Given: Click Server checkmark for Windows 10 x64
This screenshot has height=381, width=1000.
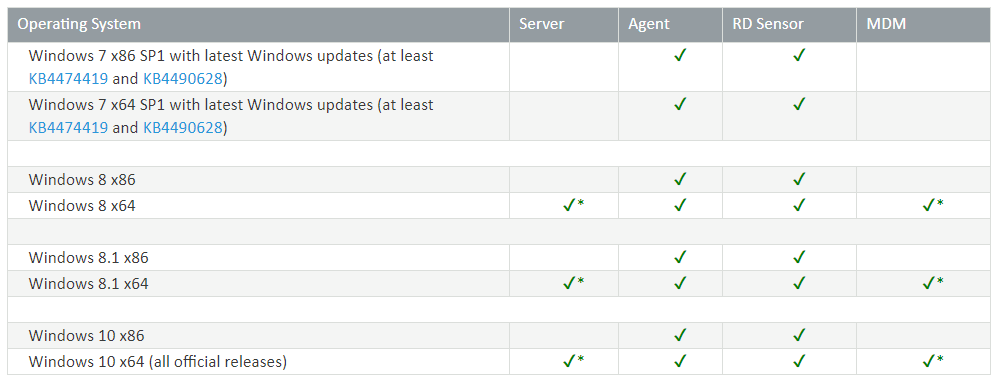Looking at the screenshot, I should point(570,361).
